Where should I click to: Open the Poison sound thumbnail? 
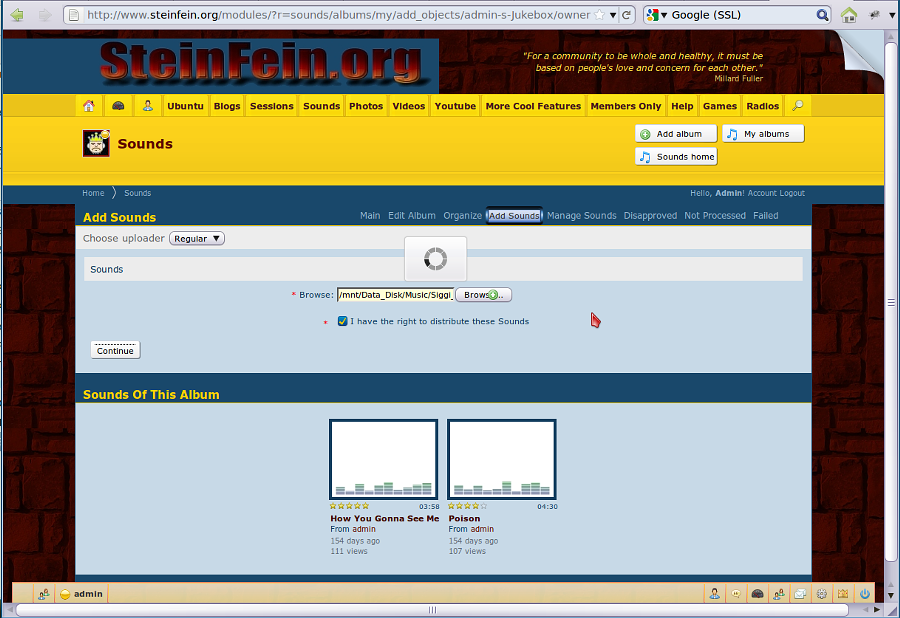point(501,460)
